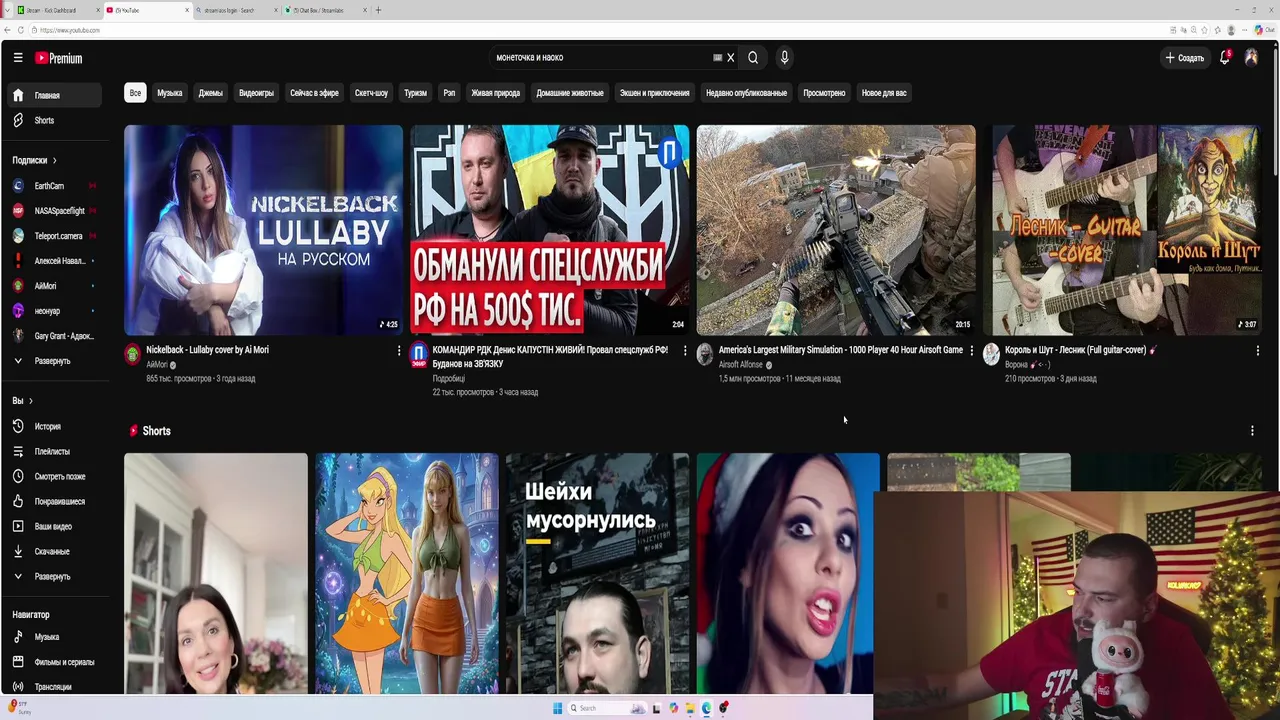Play the Шейхи мусорнулись short
The image size is (1280, 720).
pos(597,574)
